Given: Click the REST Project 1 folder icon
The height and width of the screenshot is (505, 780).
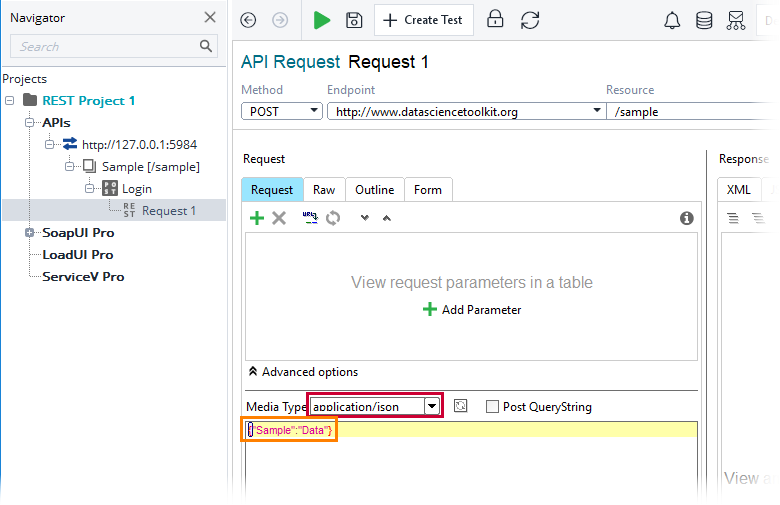Looking at the screenshot, I should (30, 100).
